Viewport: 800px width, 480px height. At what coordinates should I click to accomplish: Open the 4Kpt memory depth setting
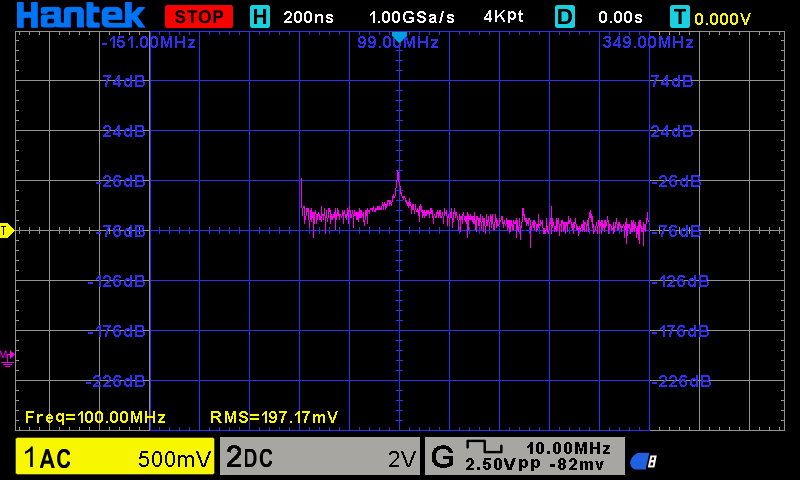coord(503,17)
